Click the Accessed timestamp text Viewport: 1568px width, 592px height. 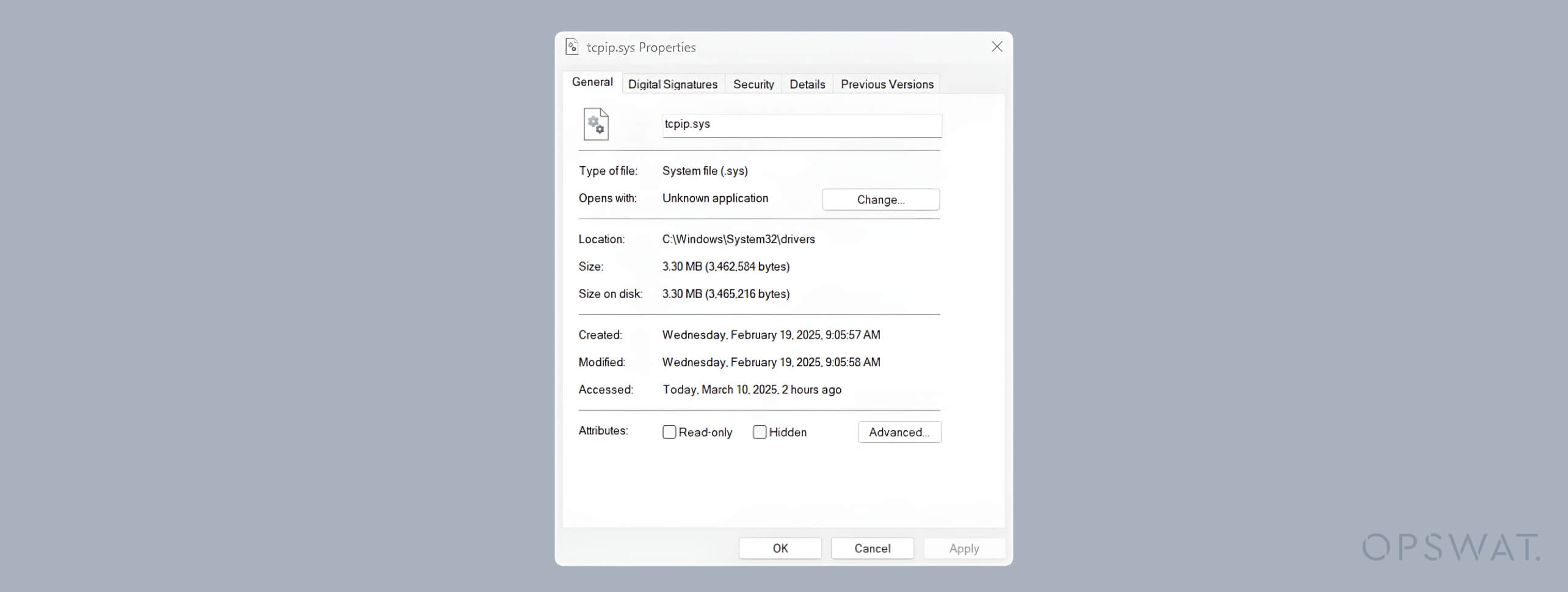752,389
